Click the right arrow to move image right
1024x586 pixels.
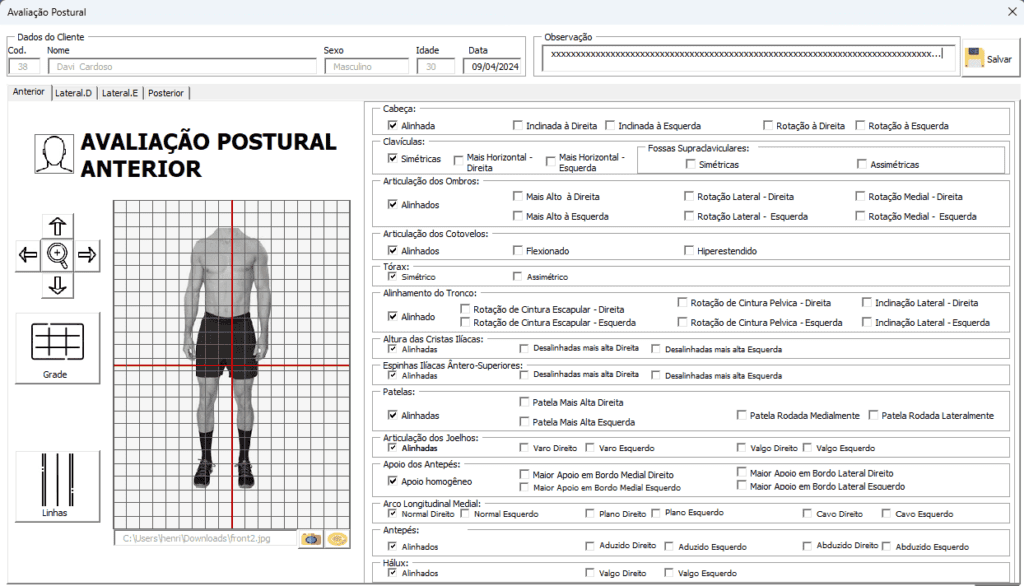pos(87,255)
